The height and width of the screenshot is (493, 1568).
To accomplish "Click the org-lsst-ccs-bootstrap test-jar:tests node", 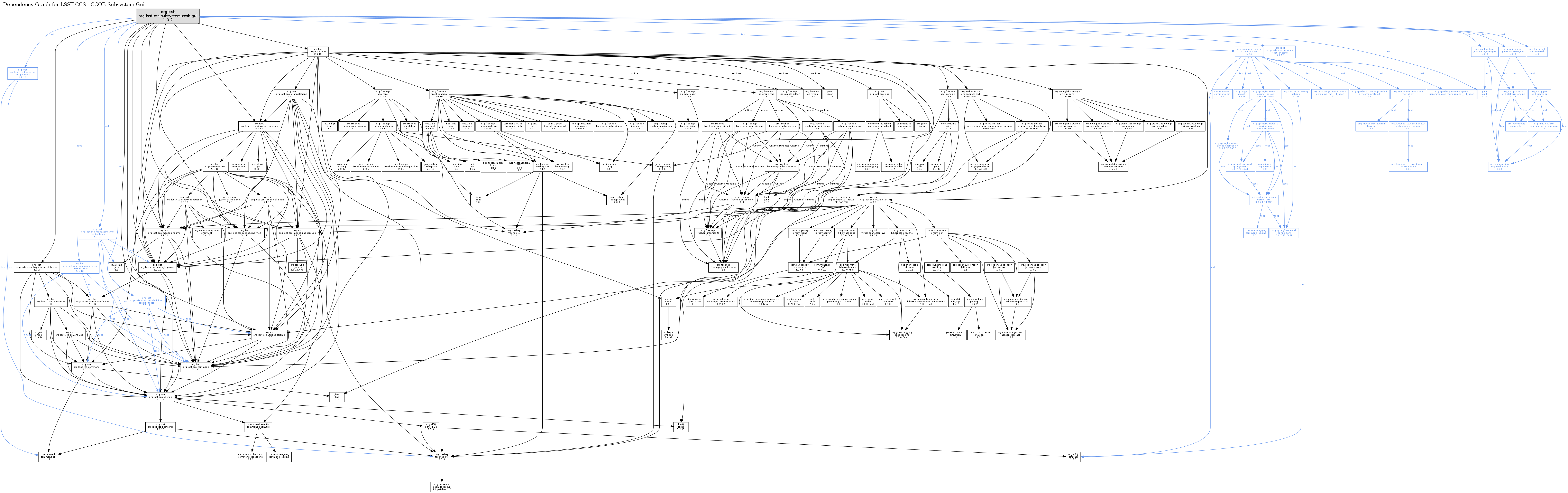I will tap(22, 74).
